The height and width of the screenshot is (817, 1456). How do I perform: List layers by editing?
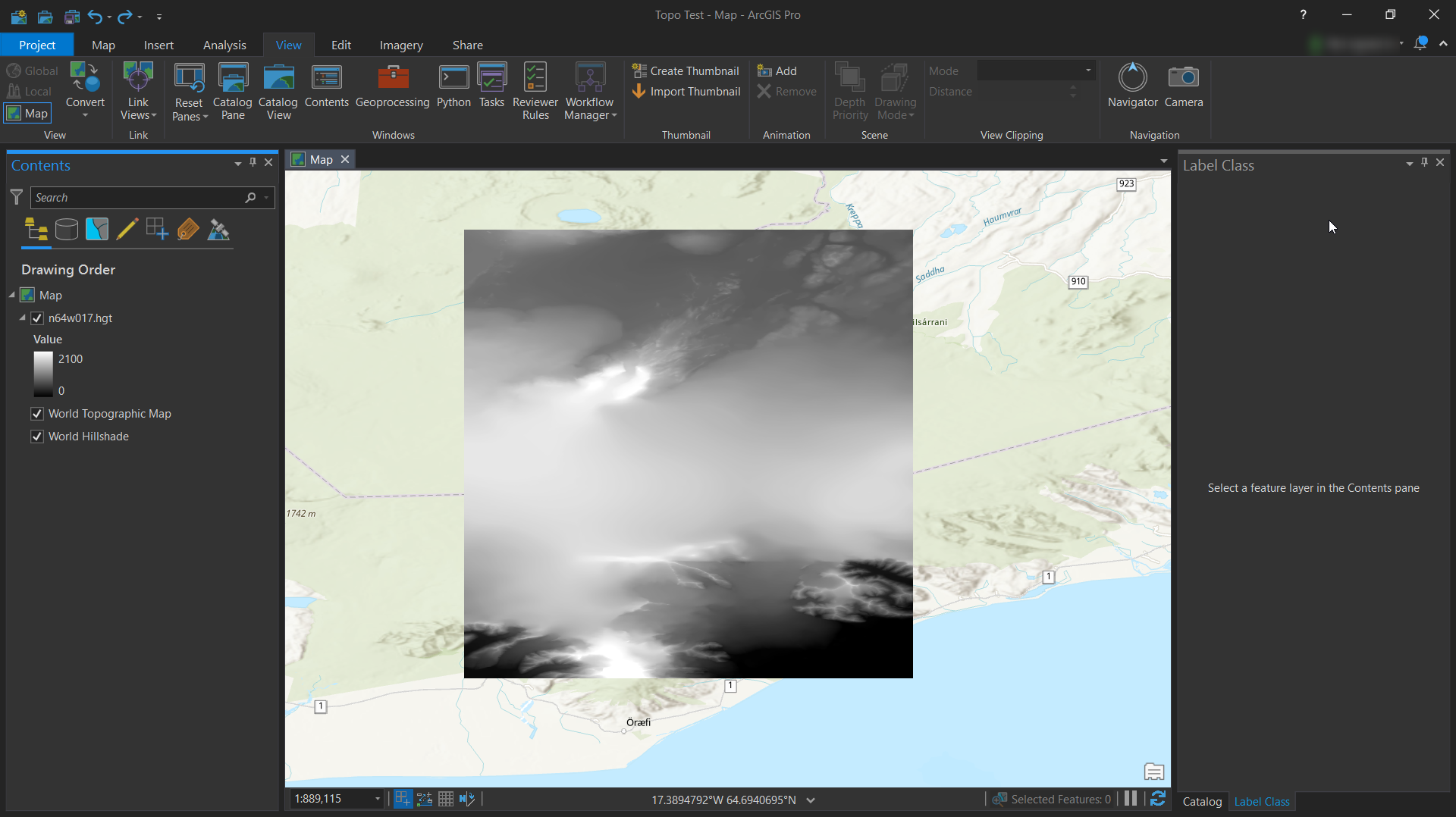pyautogui.click(x=127, y=229)
